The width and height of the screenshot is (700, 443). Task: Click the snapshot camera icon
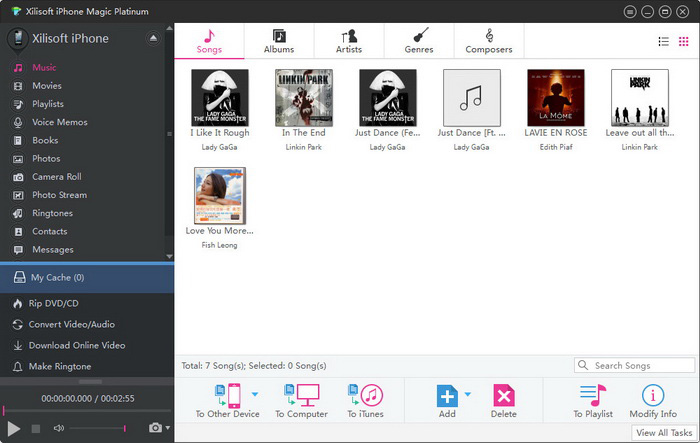155,428
